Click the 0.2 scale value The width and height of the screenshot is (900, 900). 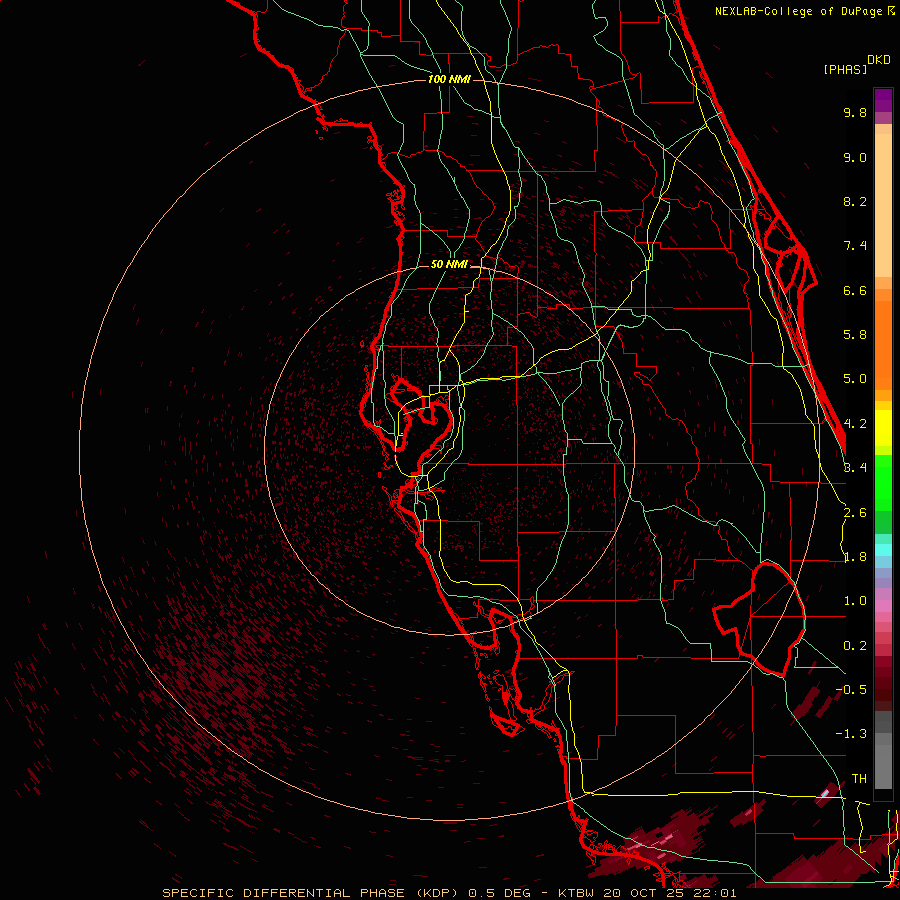click(x=855, y=646)
